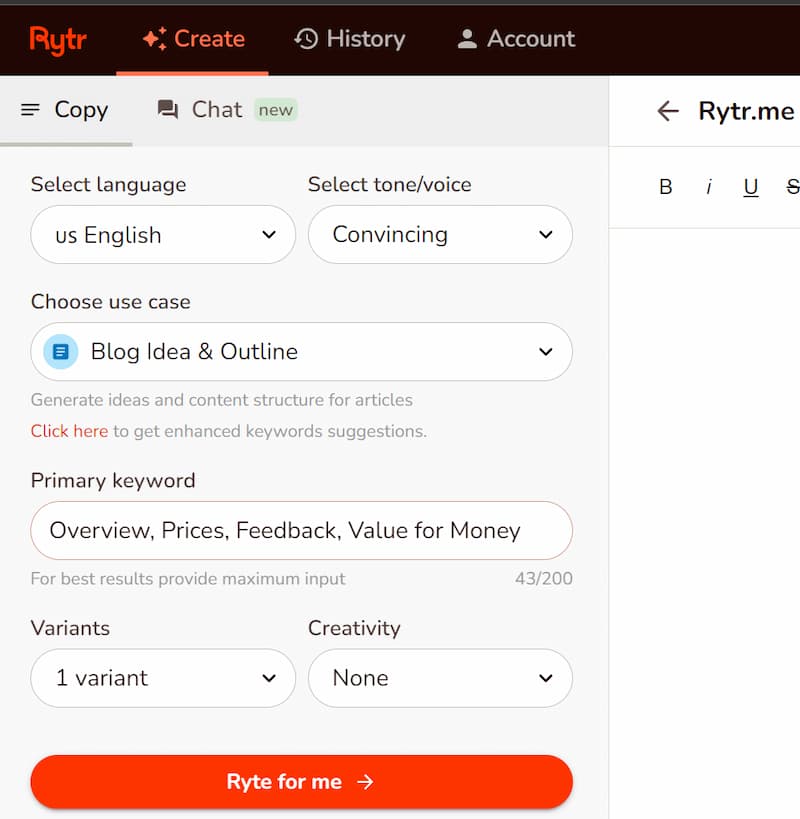
Task: Click the 'Choose use case' label
Action: 111,302
